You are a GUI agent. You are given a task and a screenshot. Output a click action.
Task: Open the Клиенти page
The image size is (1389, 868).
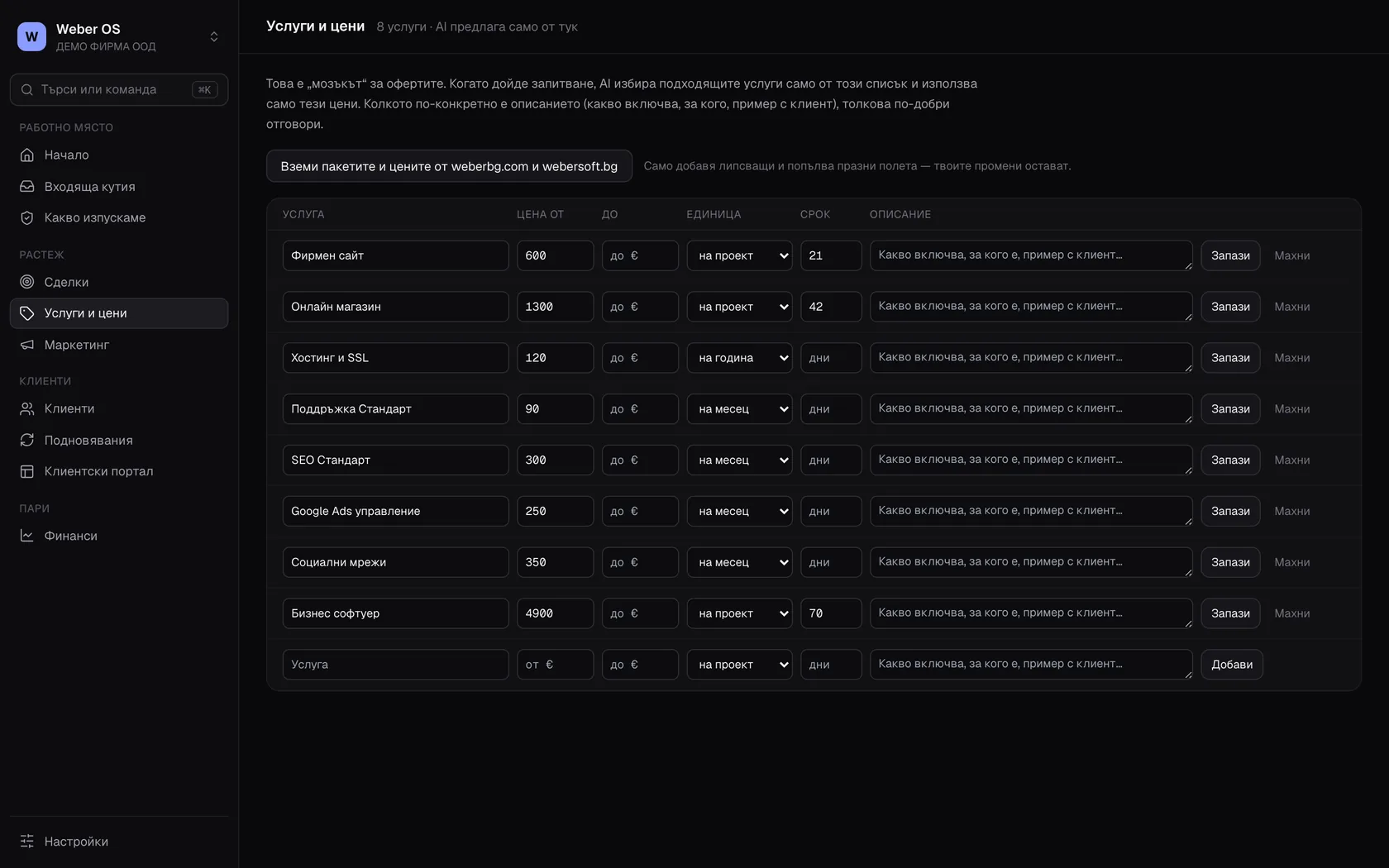coord(119,408)
